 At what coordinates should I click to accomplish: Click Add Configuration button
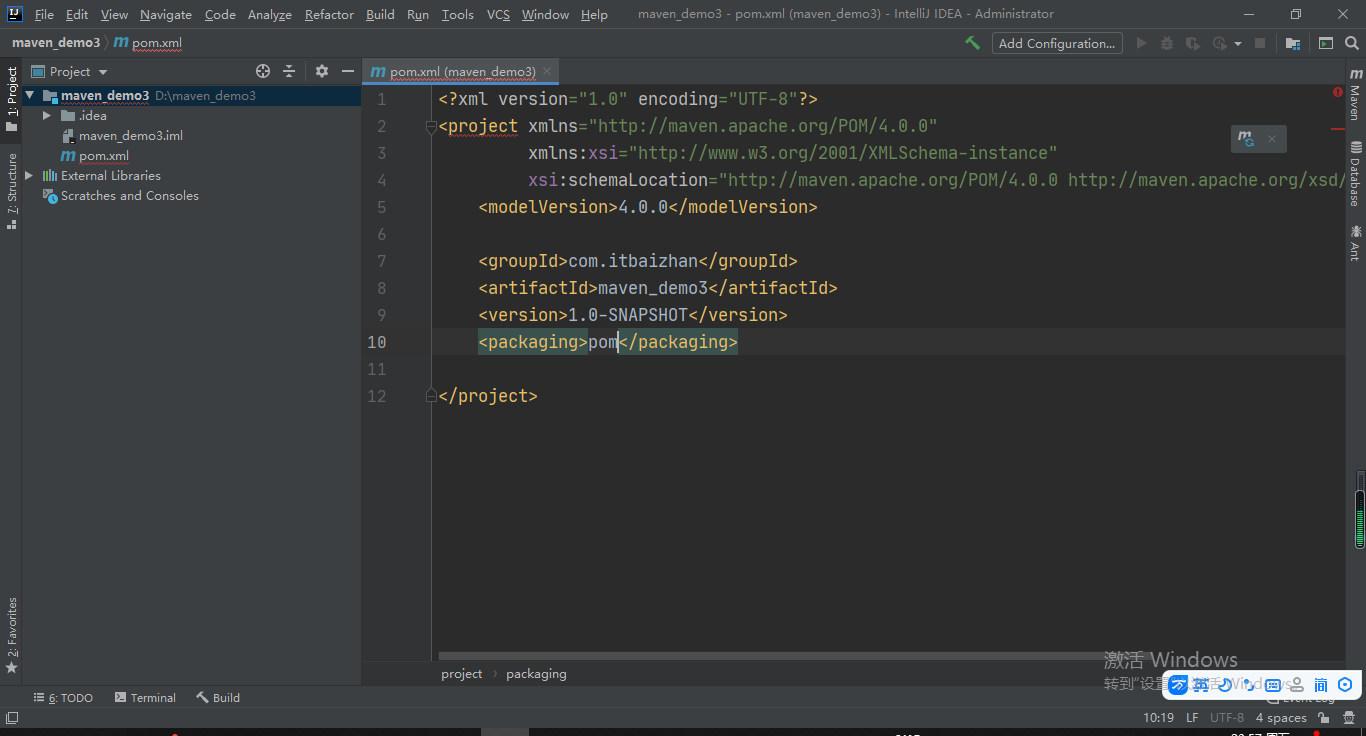click(1057, 43)
